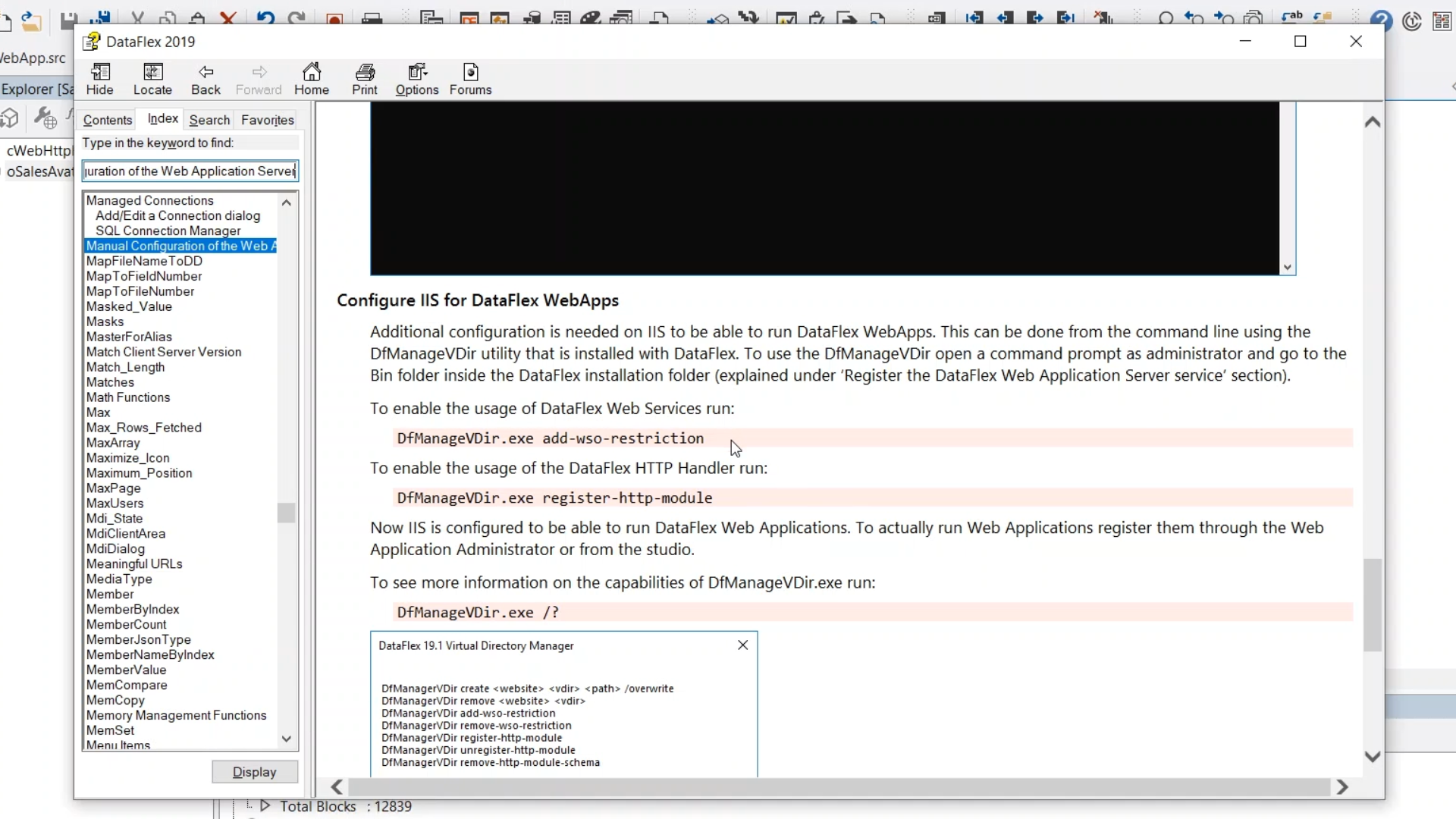Switch to the Contents tab
The image size is (1456, 819).
(x=108, y=120)
